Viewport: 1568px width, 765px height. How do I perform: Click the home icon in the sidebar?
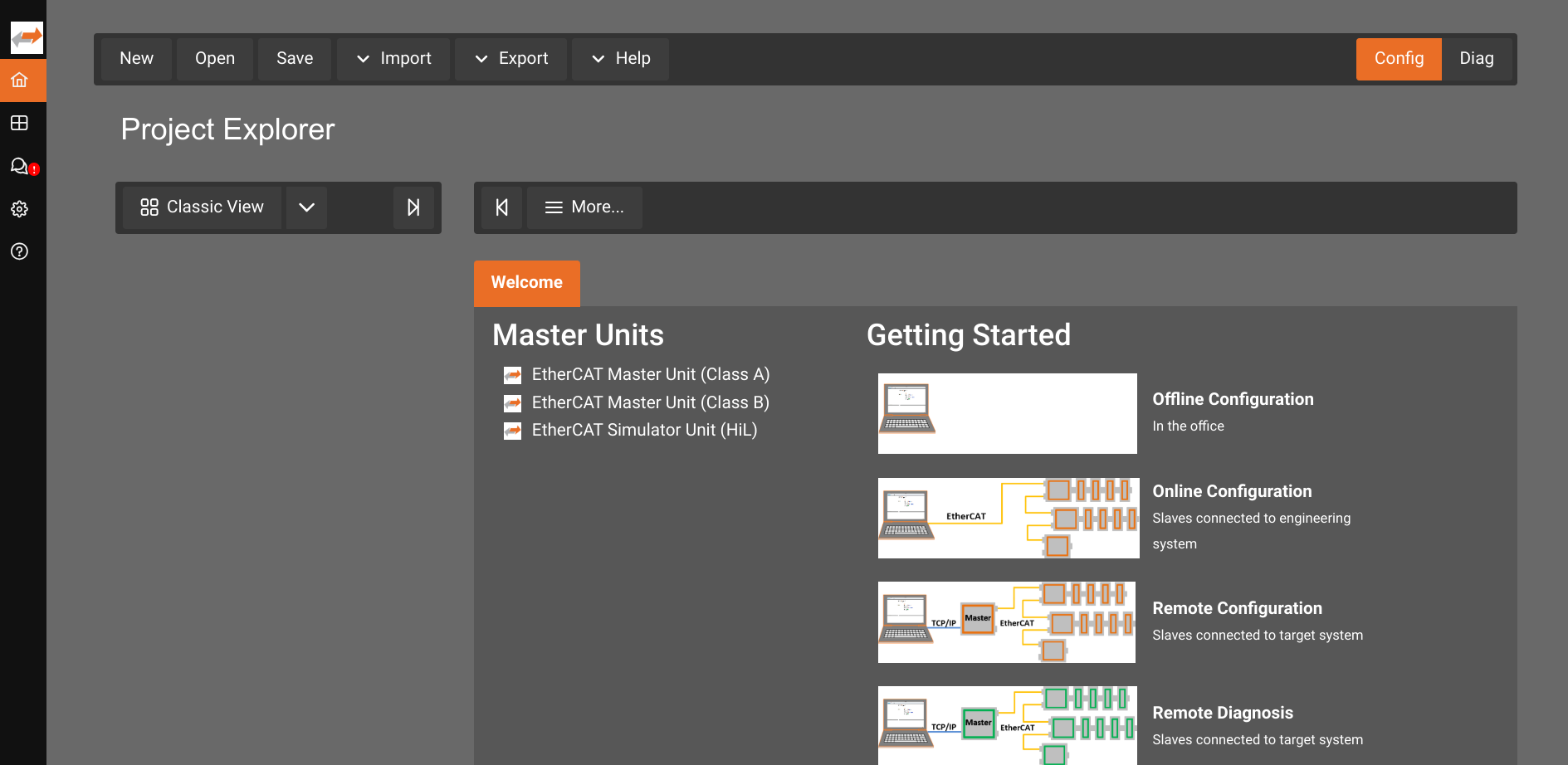pos(20,80)
